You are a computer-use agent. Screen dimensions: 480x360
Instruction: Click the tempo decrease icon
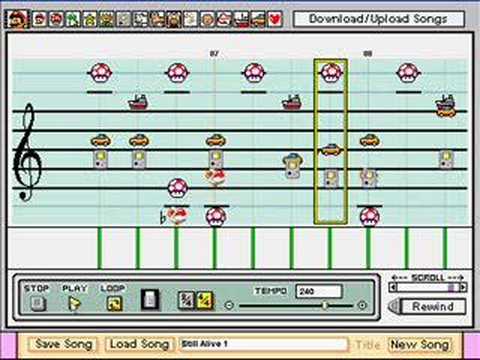pyautogui.click(x=229, y=305)
